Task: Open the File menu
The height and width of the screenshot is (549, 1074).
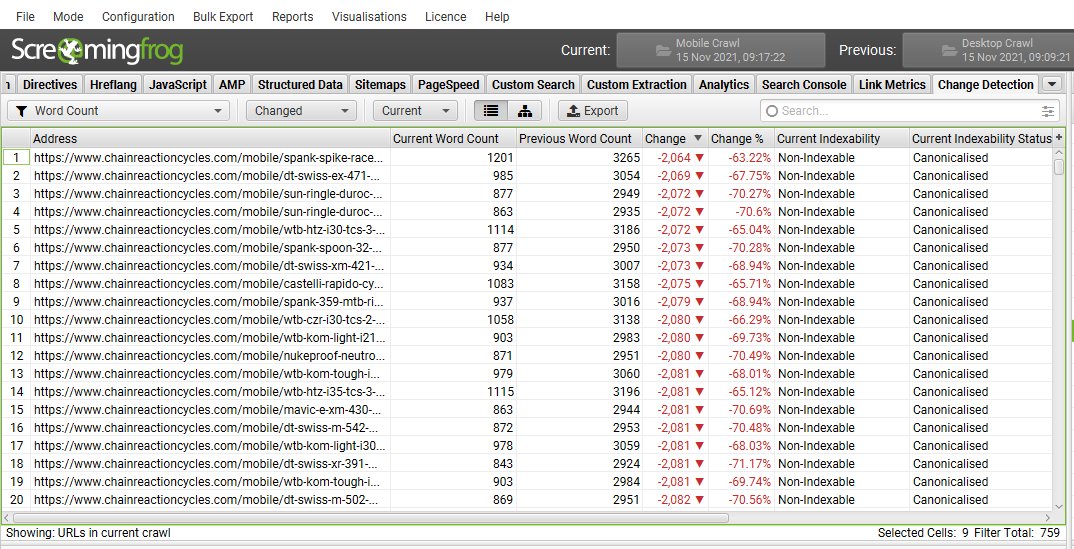Action: coord(25,16)
